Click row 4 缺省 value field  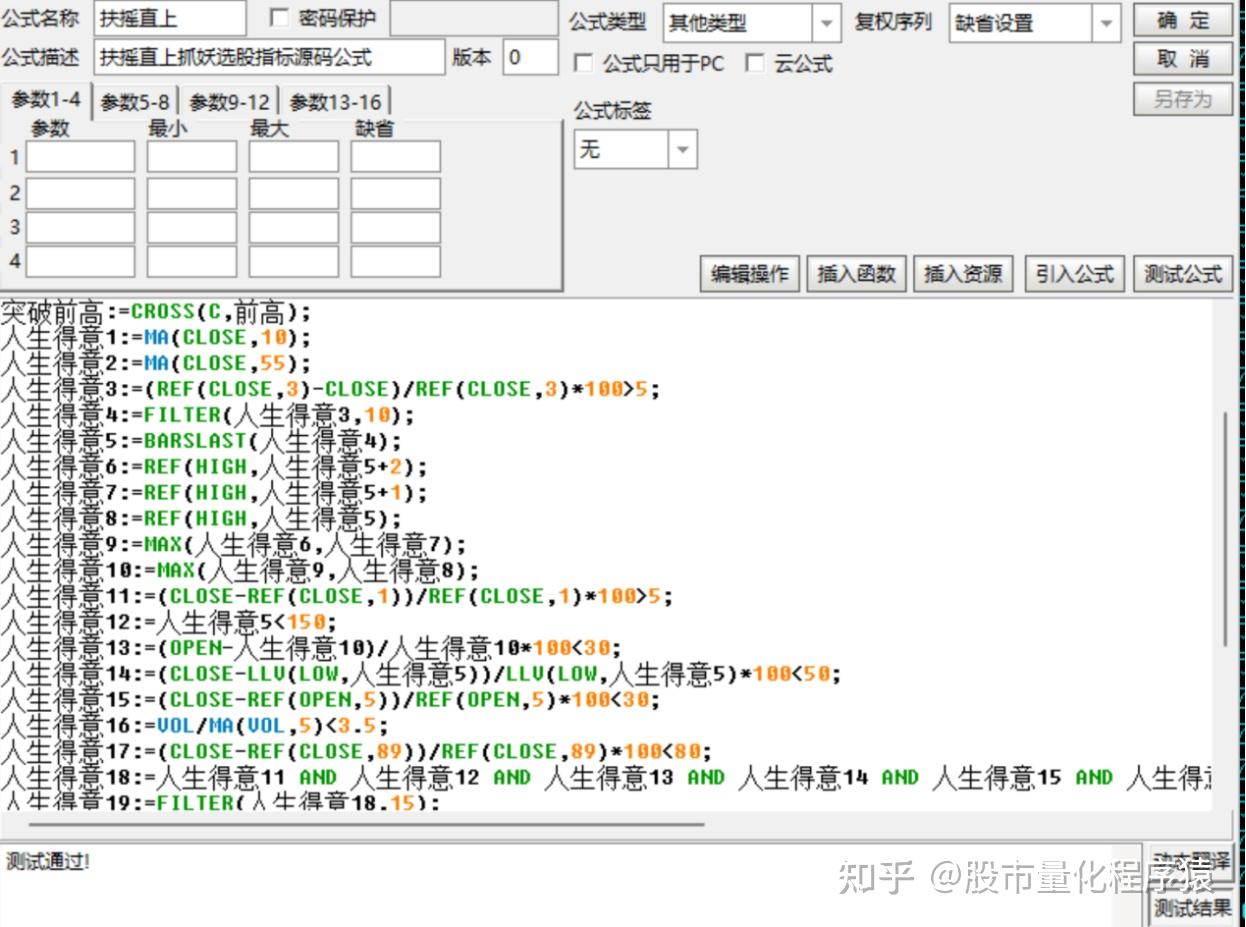click(395, 261)
